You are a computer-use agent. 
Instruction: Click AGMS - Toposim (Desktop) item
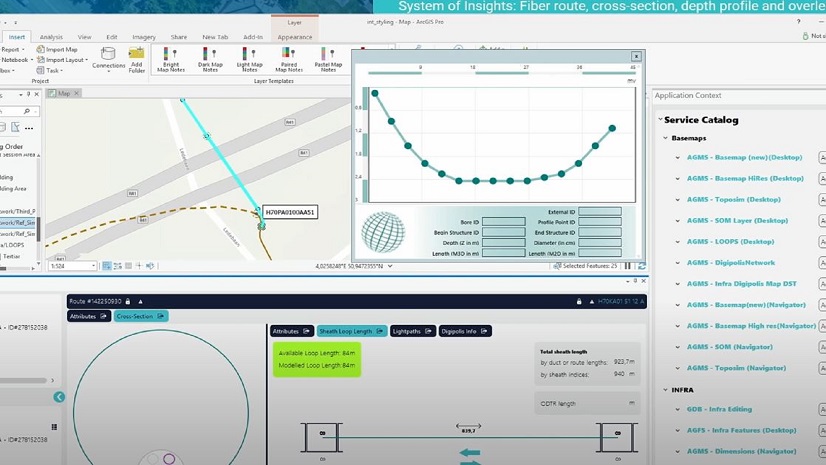click(x=733, y=200)
